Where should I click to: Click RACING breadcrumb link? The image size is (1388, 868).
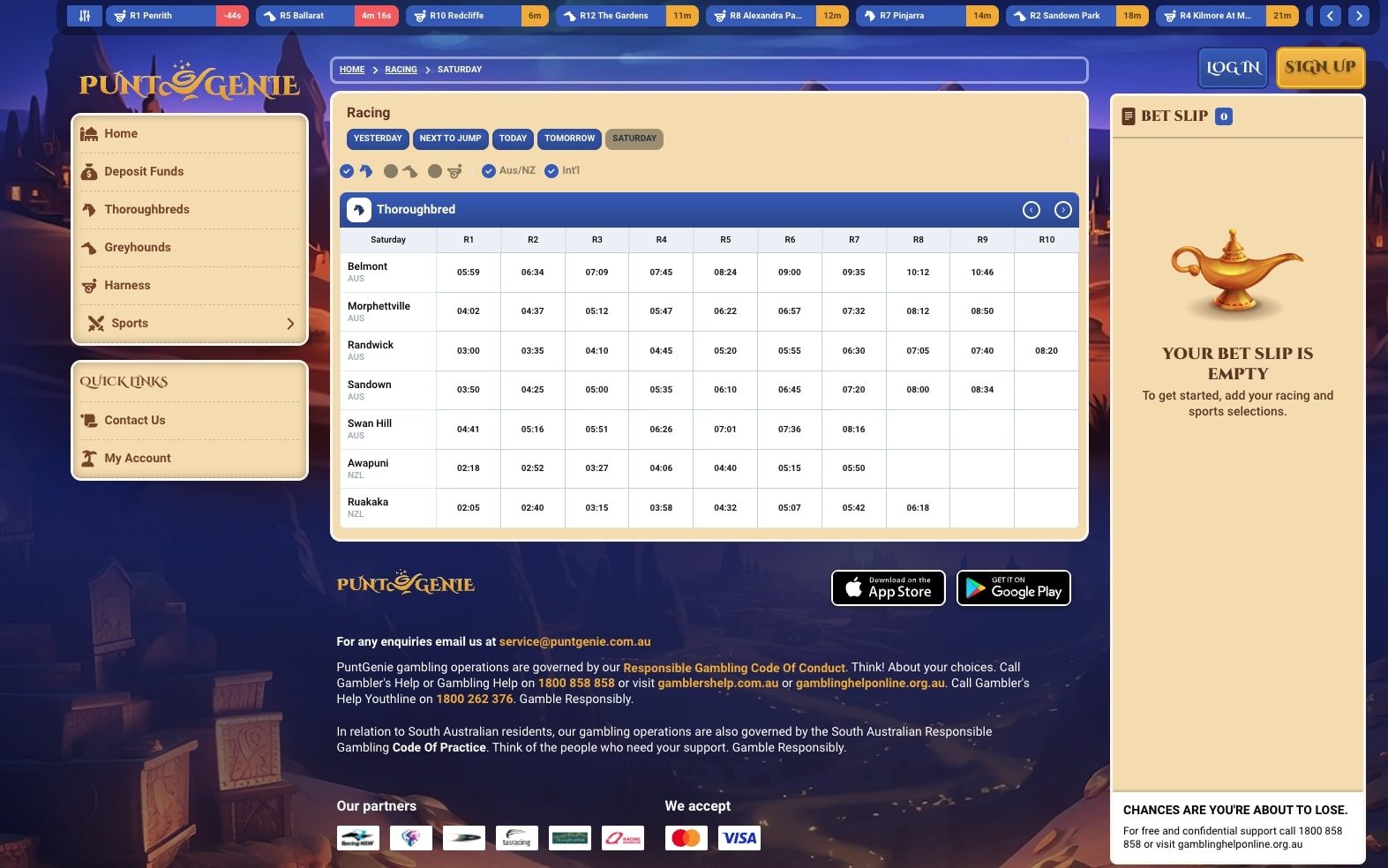401,70
